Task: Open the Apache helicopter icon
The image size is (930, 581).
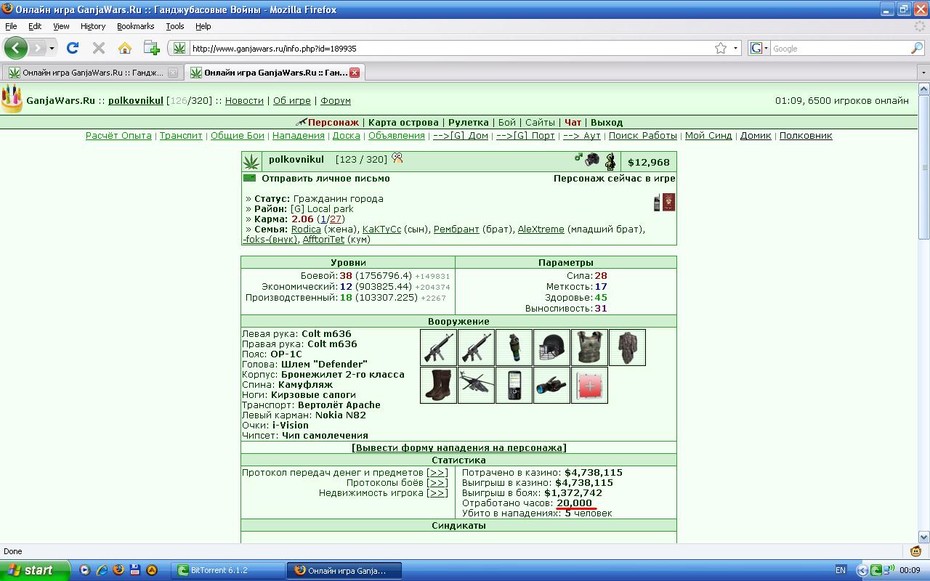Action: (x=476, y=385)
